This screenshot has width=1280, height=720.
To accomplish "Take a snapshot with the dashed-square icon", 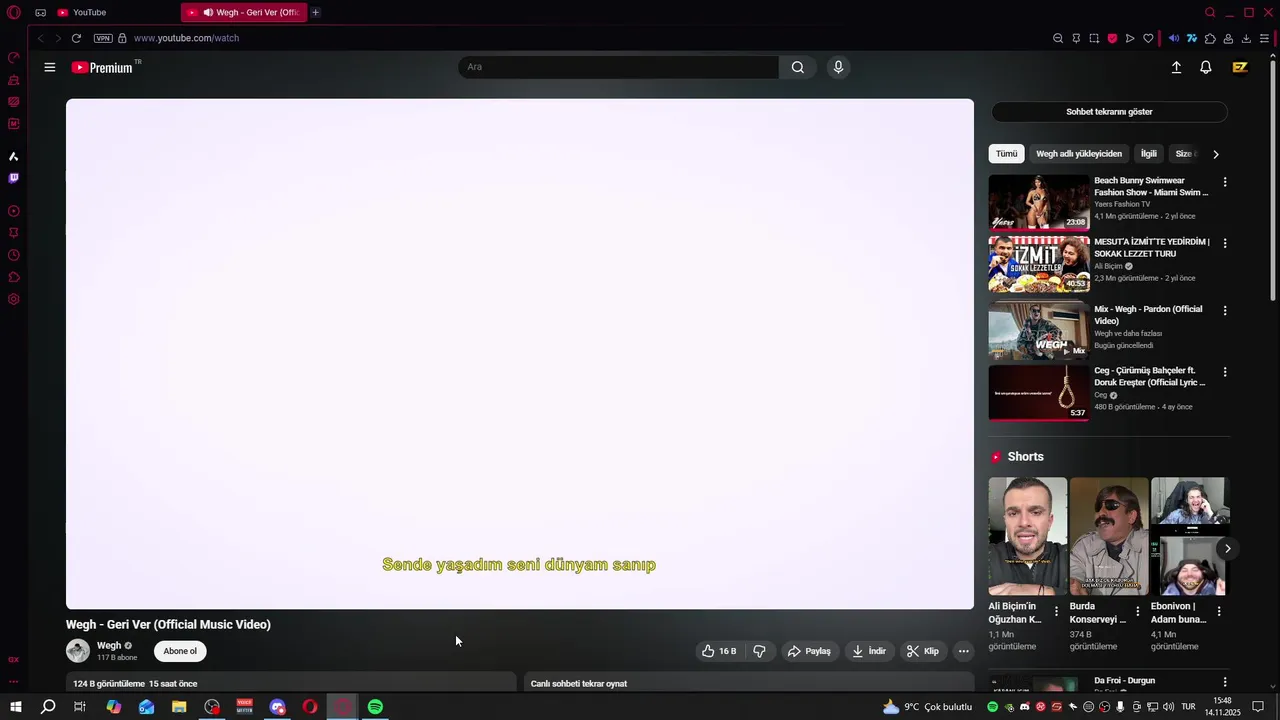I will coord(1094,38).
